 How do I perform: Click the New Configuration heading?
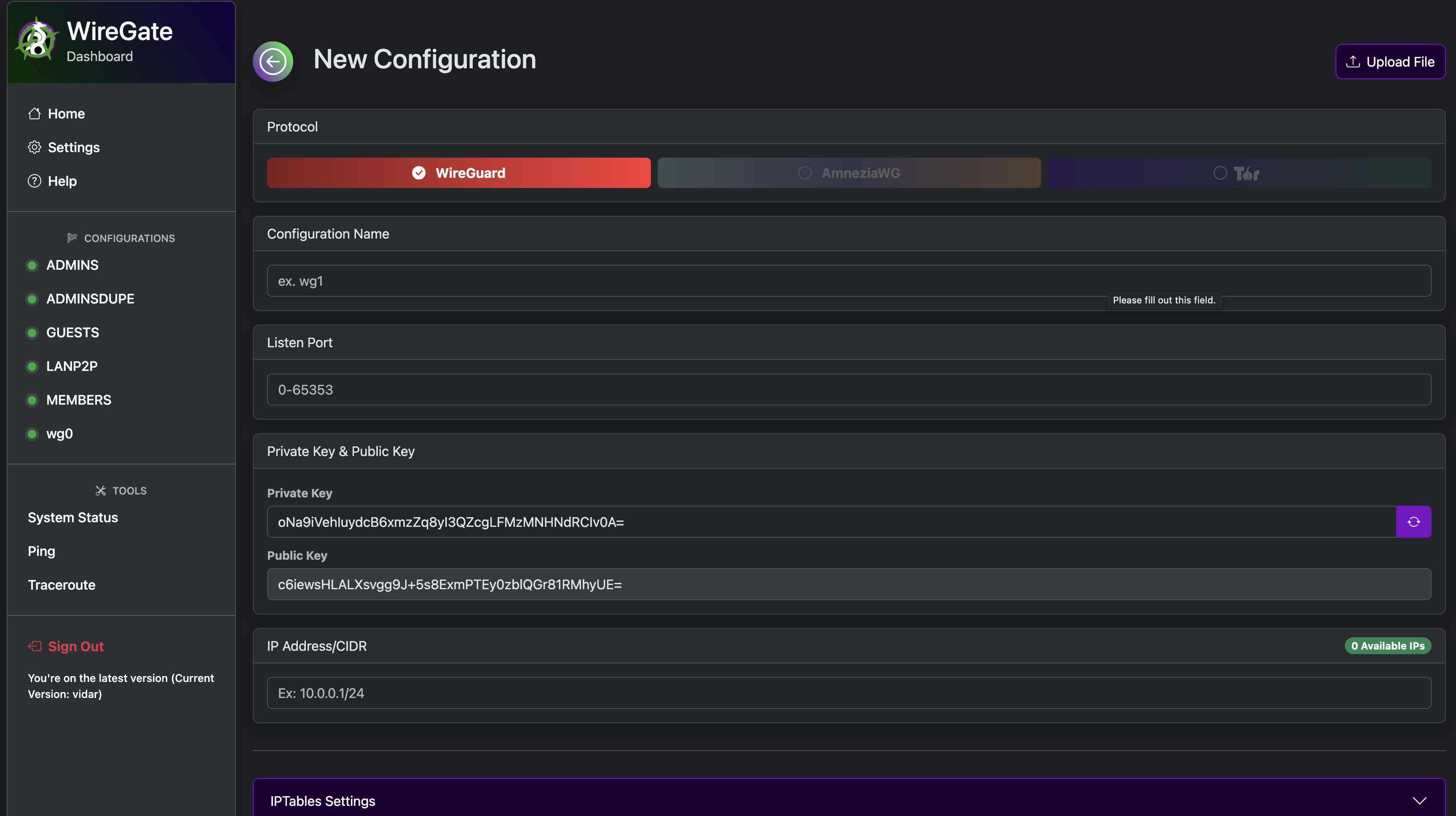click(425, 59)
